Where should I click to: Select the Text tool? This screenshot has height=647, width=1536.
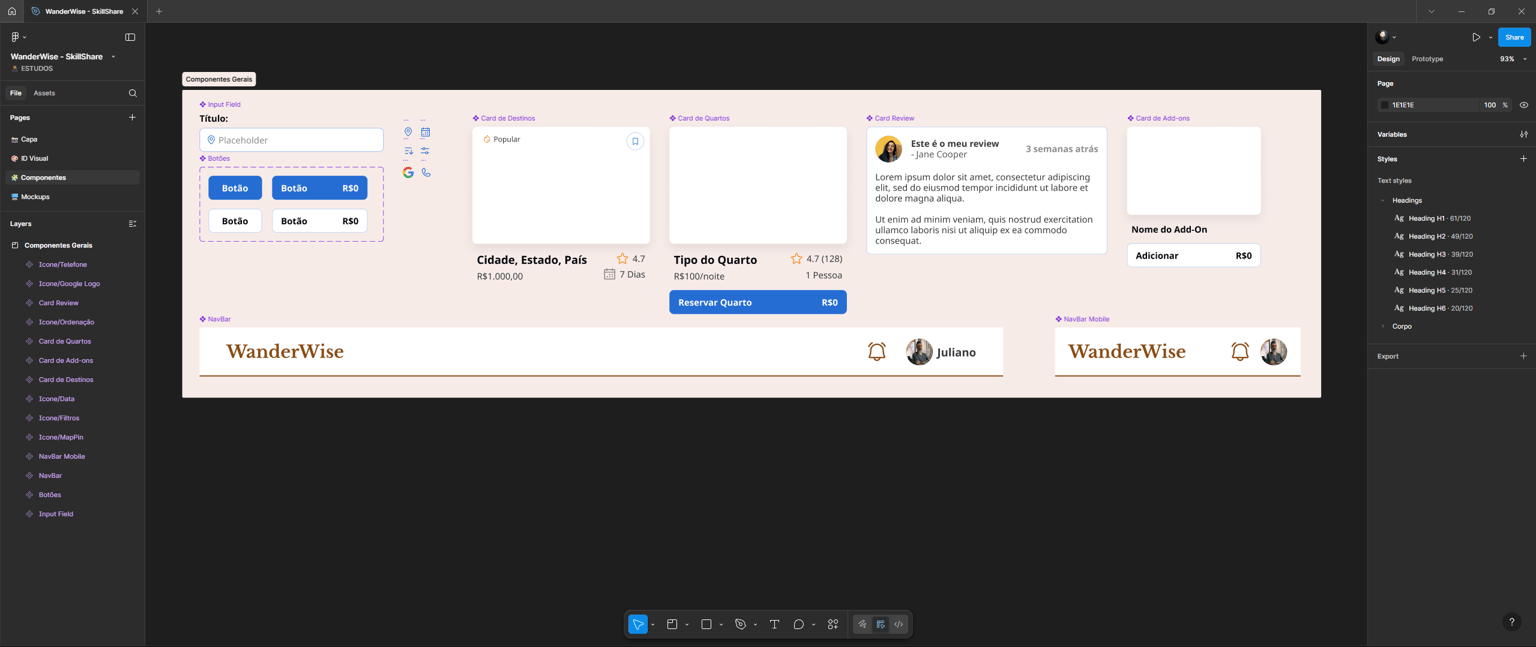pyautogui.click(x=774, y=624)
